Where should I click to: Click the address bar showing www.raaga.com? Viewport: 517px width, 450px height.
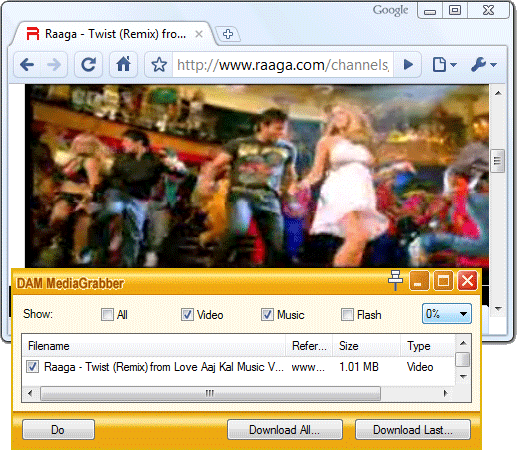point(283,65)
